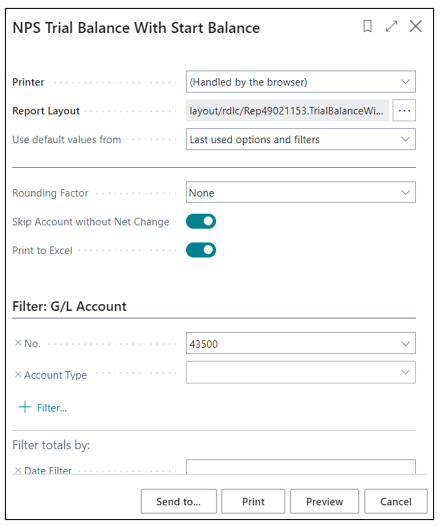Click the Preview button

pyautogui.click(x=324, y=501)
